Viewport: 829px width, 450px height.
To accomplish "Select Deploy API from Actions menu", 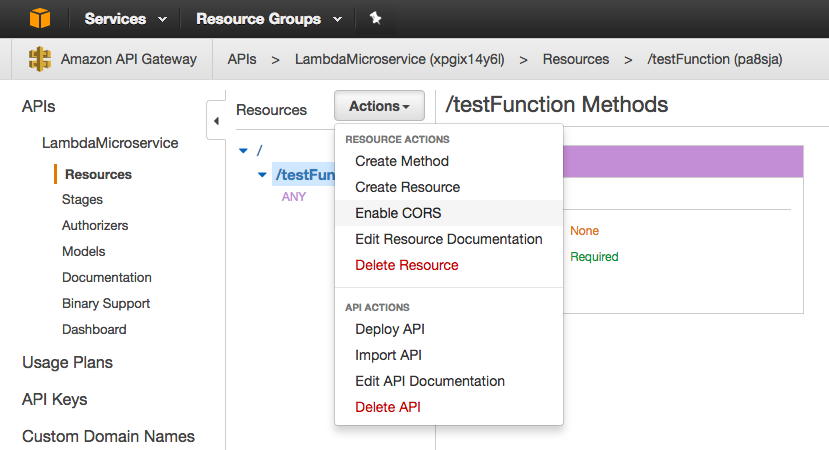I will (x=390, y=329).
